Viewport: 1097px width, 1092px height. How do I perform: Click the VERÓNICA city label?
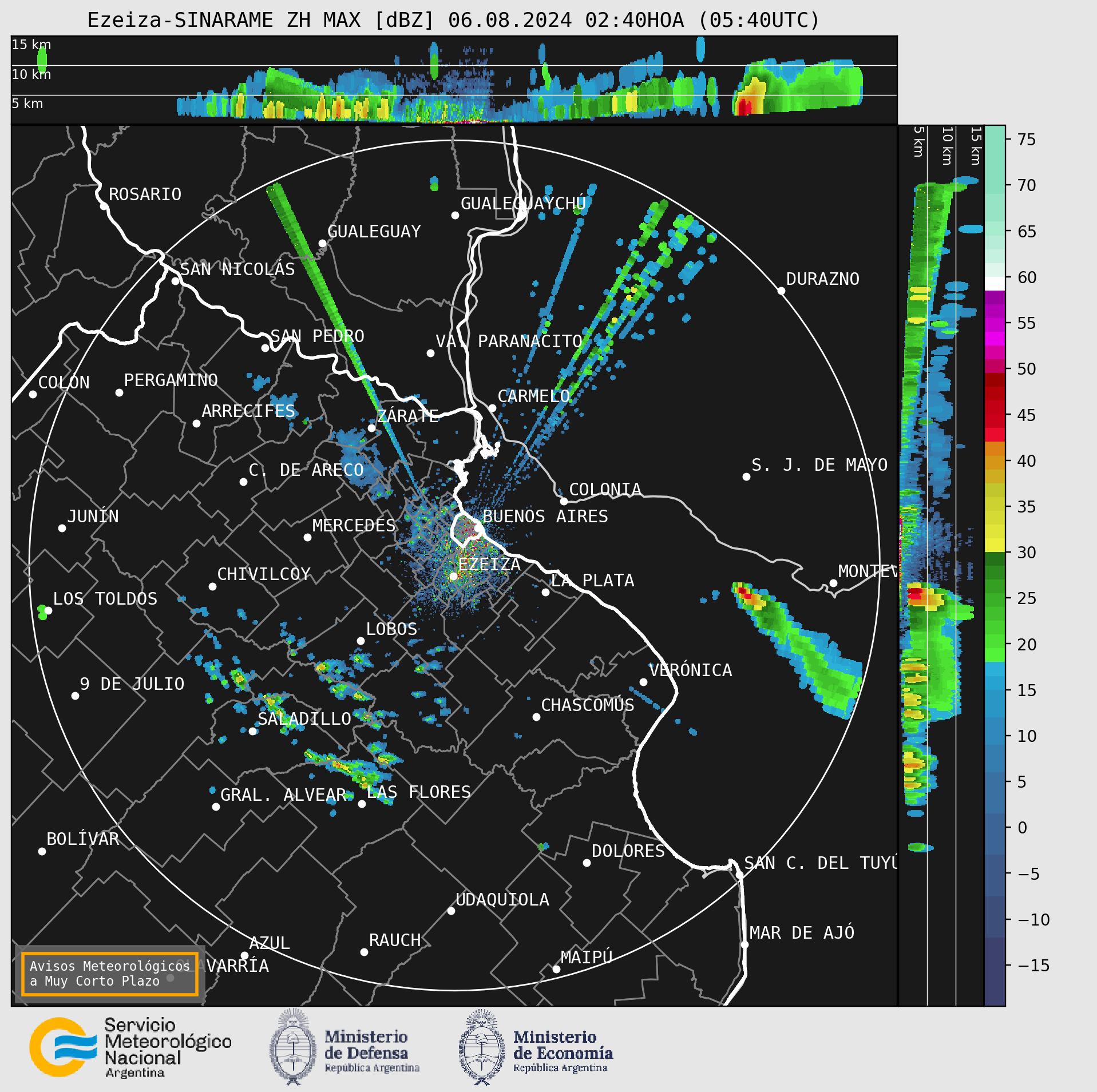[690, 670]
